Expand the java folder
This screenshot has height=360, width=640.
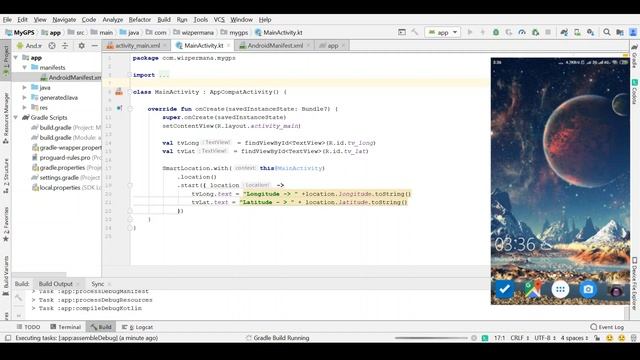[24, 87]
